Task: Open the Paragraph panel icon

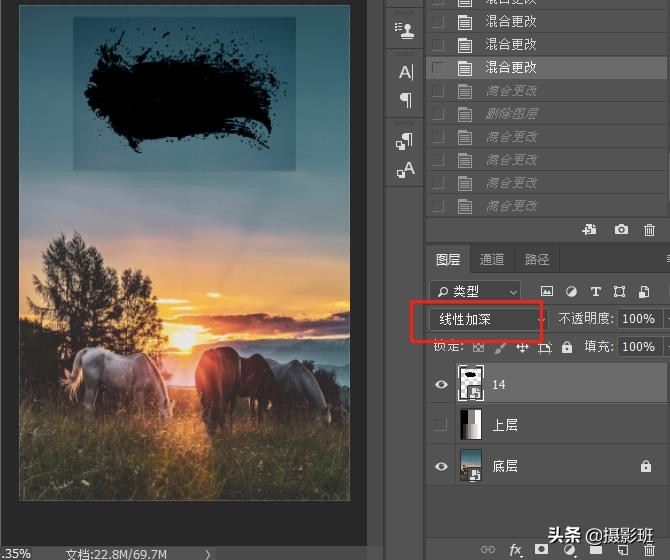Action: click(405, 99)
